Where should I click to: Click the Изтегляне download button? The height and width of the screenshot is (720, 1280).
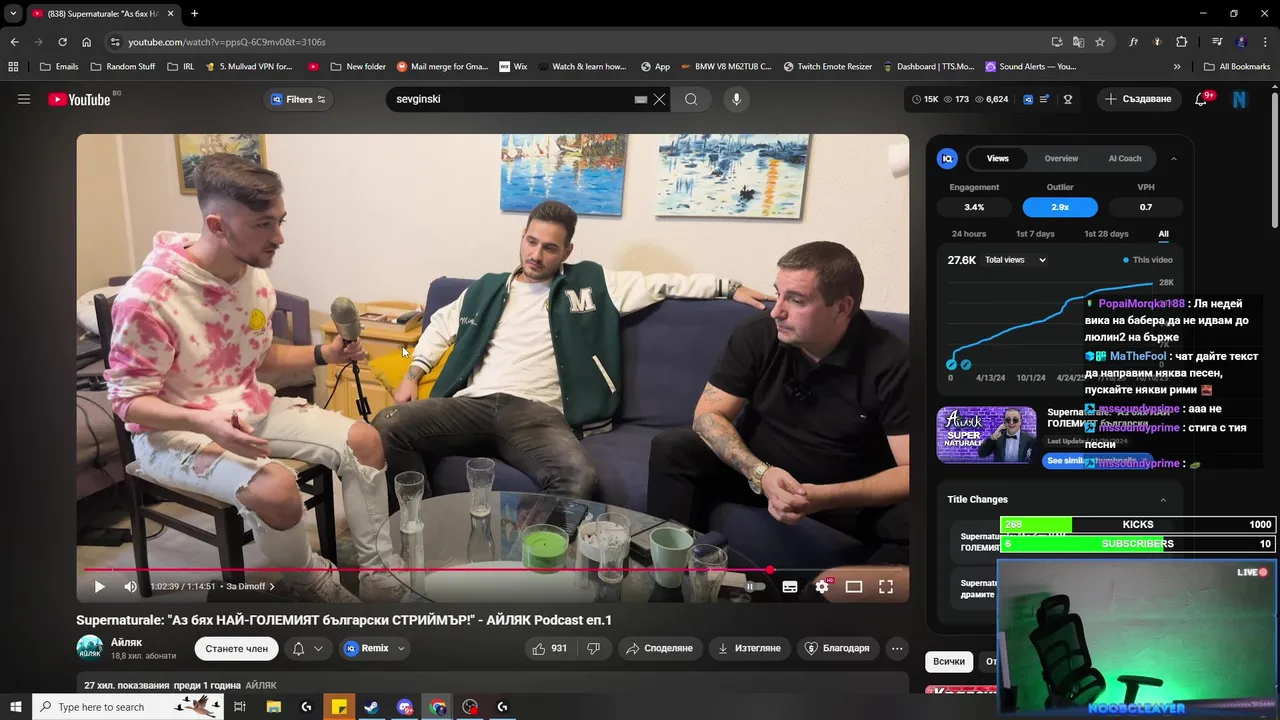(749, 648)
